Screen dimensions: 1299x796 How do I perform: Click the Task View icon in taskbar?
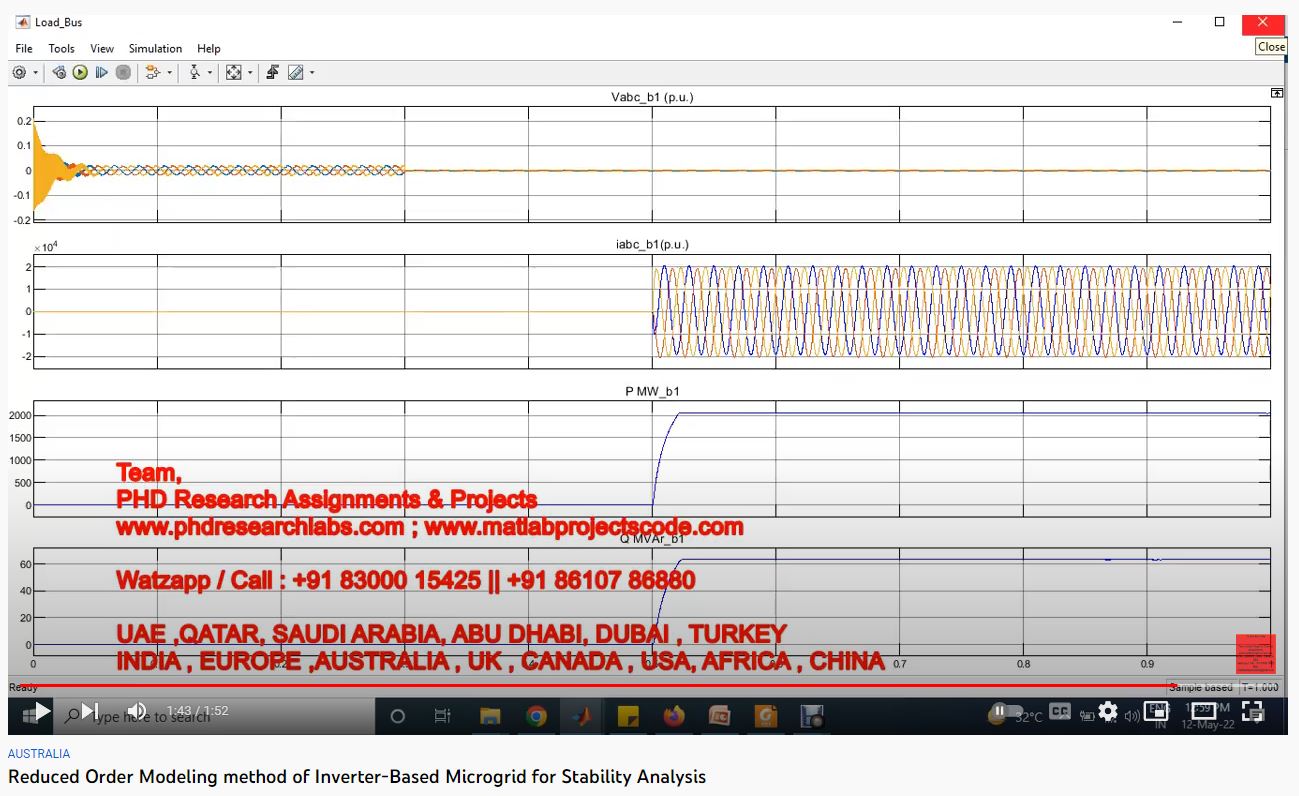[x=443, y=716]
